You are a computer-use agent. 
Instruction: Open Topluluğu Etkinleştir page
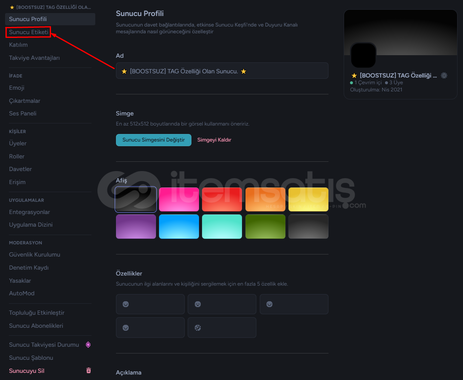click(x=37, y=313)
